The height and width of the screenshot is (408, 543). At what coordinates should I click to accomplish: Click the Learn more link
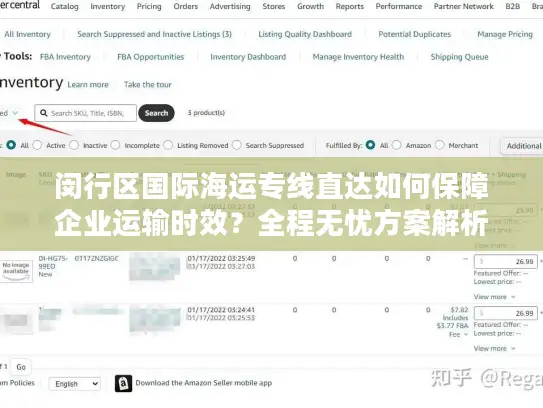pyautogui.click(x=88, y=85)
